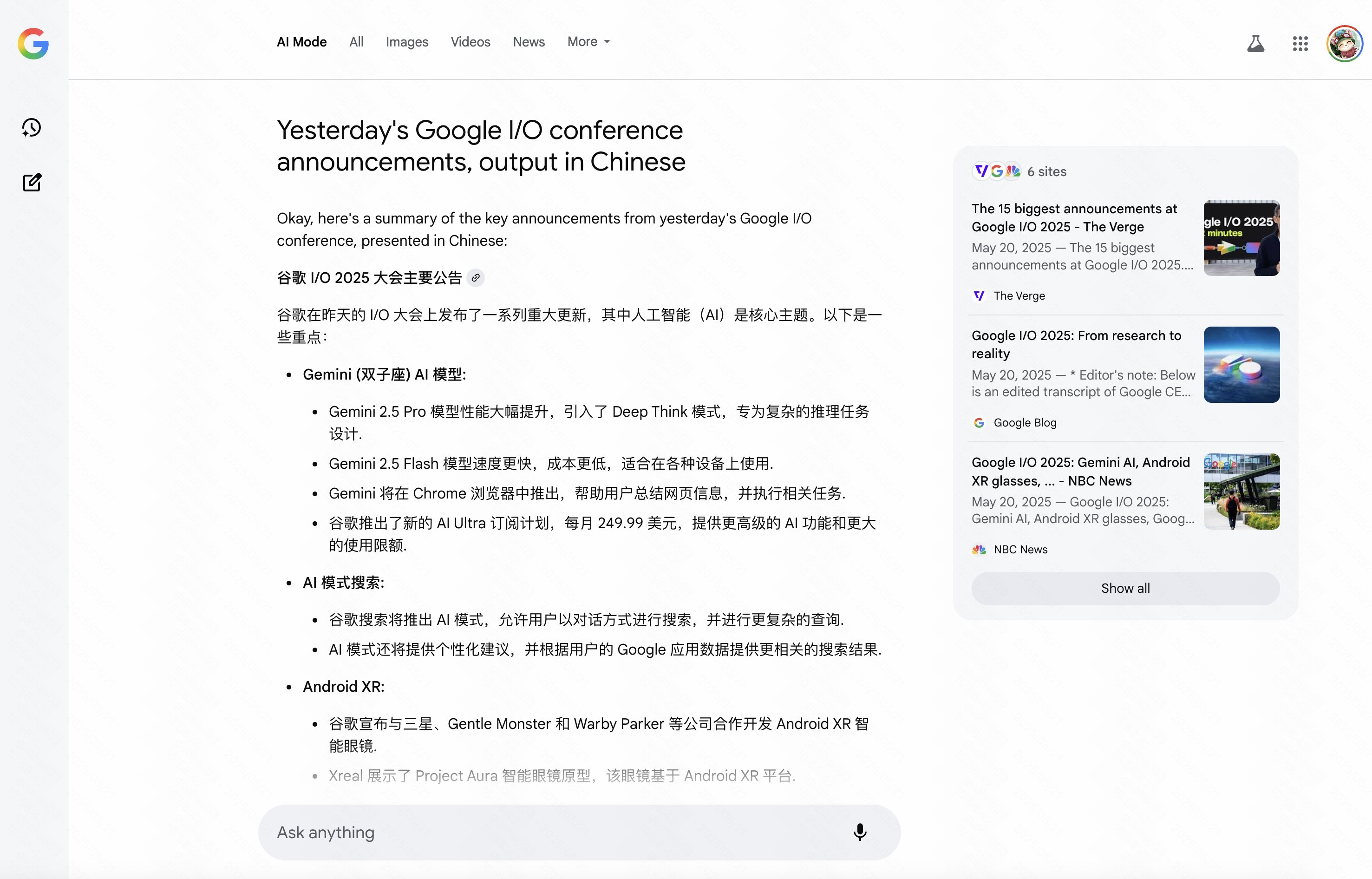Click the NBC favicon in 6 sites

[x=1013, y=171]
